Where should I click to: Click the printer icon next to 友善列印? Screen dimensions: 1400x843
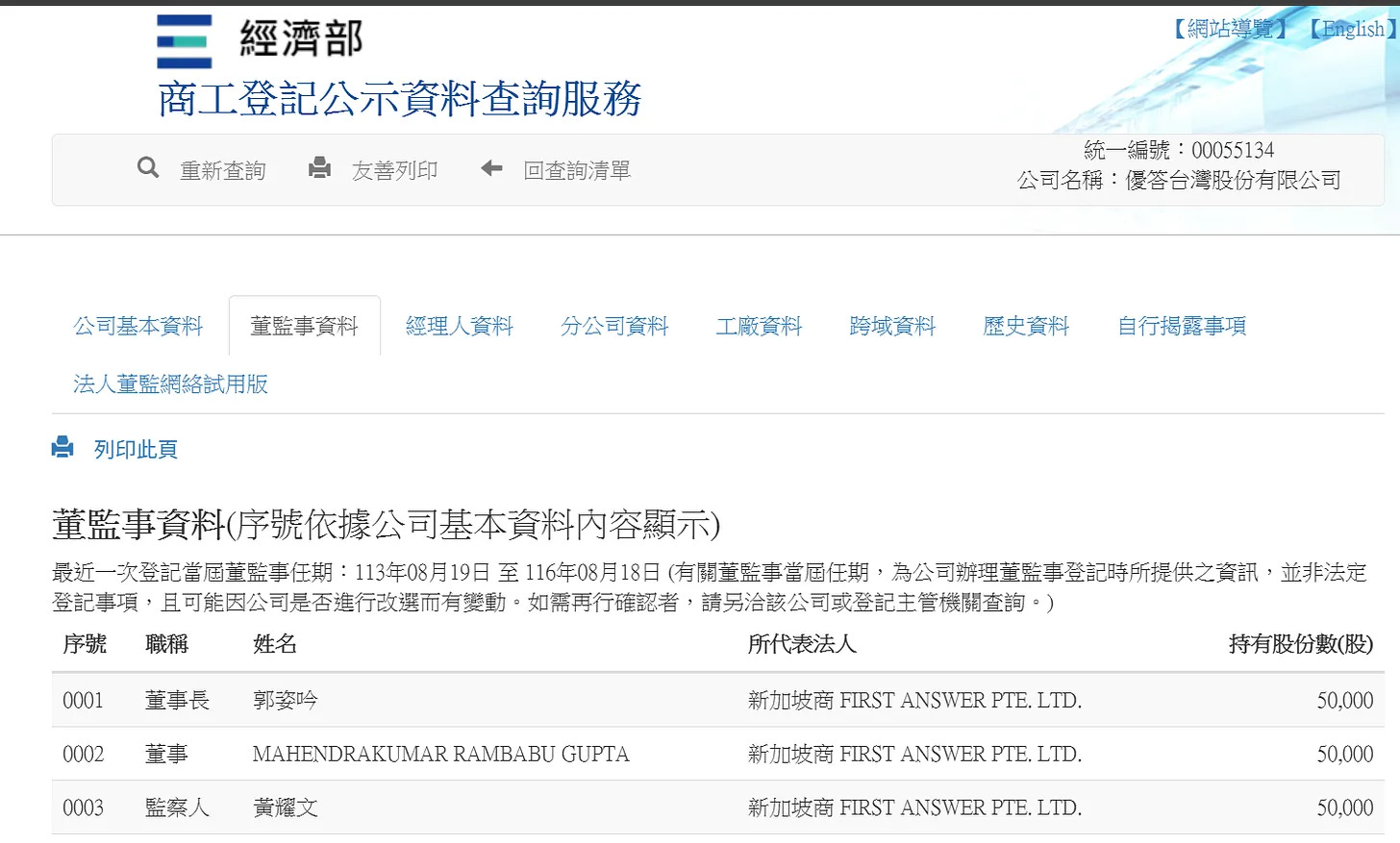319,166
